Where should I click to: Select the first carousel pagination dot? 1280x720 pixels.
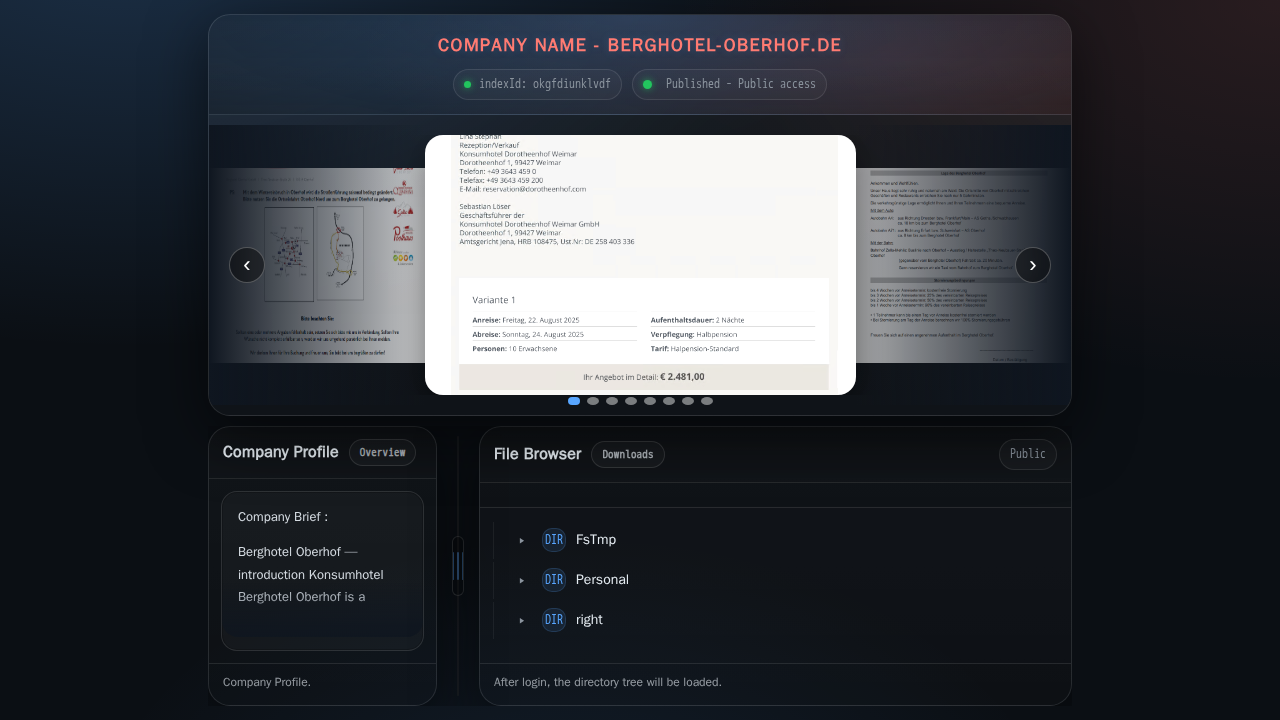(x=574, y=401)
